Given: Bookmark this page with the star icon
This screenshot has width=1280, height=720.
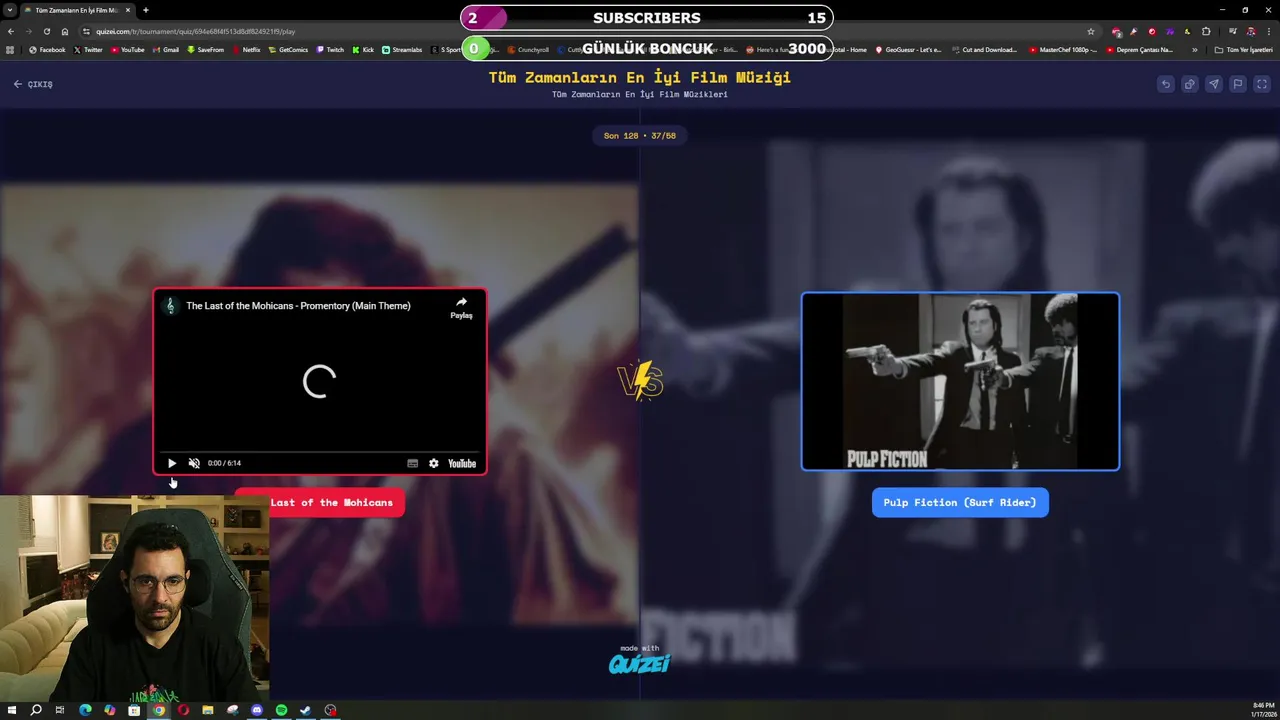Looking at the screenshot, I should click(1090, 31).
